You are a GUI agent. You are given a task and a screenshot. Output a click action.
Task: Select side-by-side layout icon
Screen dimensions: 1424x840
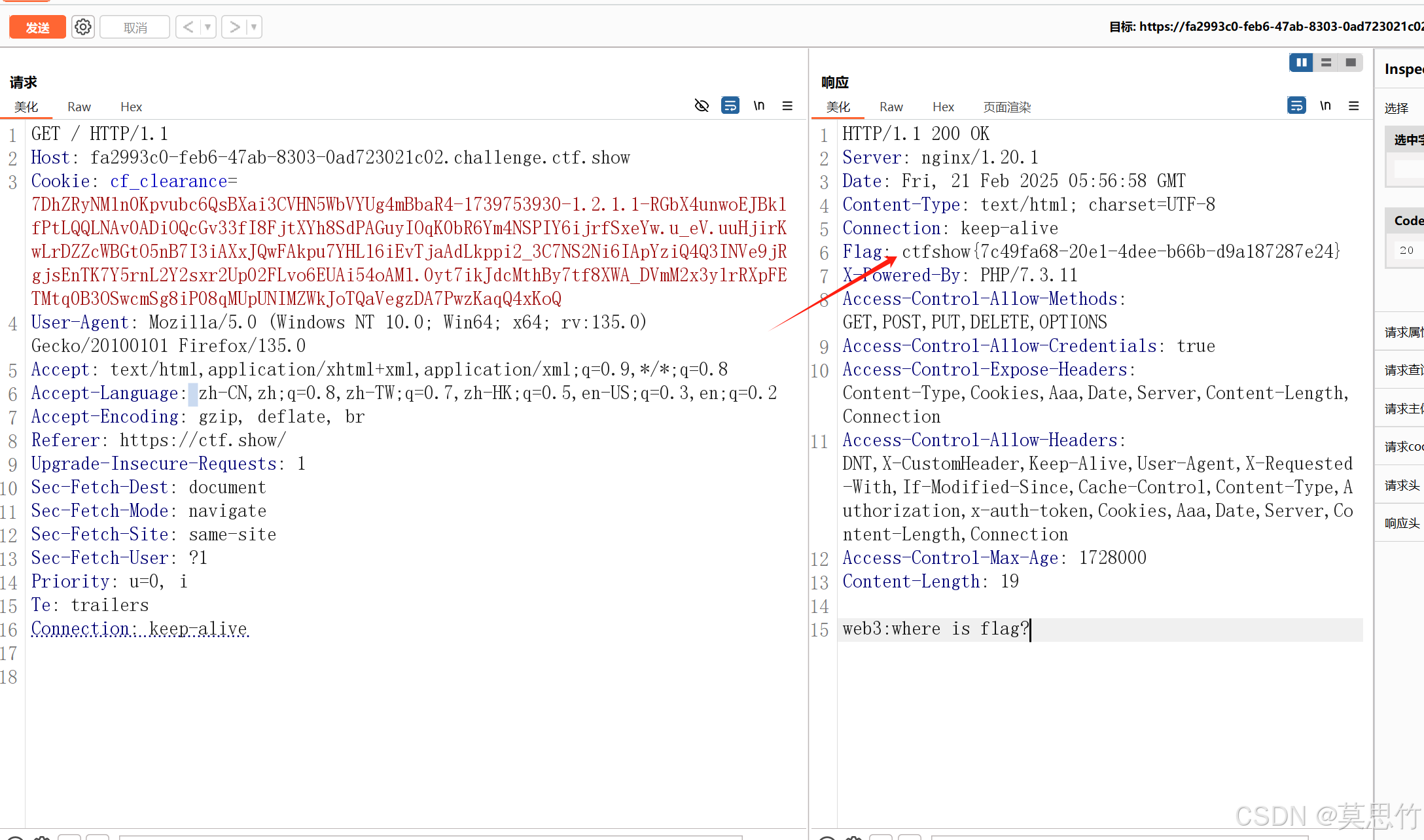click(x=1301, y=62)
